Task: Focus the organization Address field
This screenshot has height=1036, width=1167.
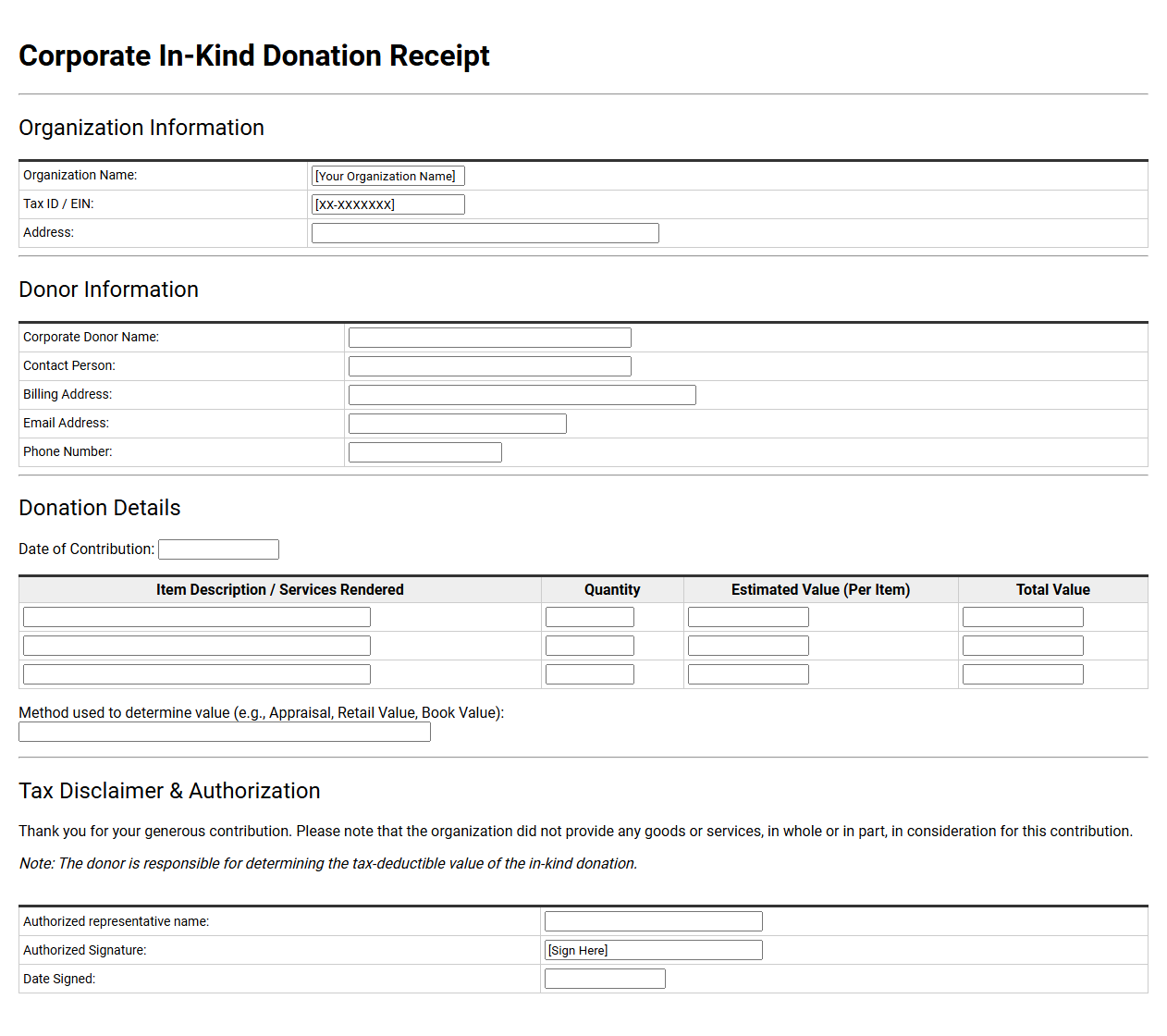Action: coord(485,233)
